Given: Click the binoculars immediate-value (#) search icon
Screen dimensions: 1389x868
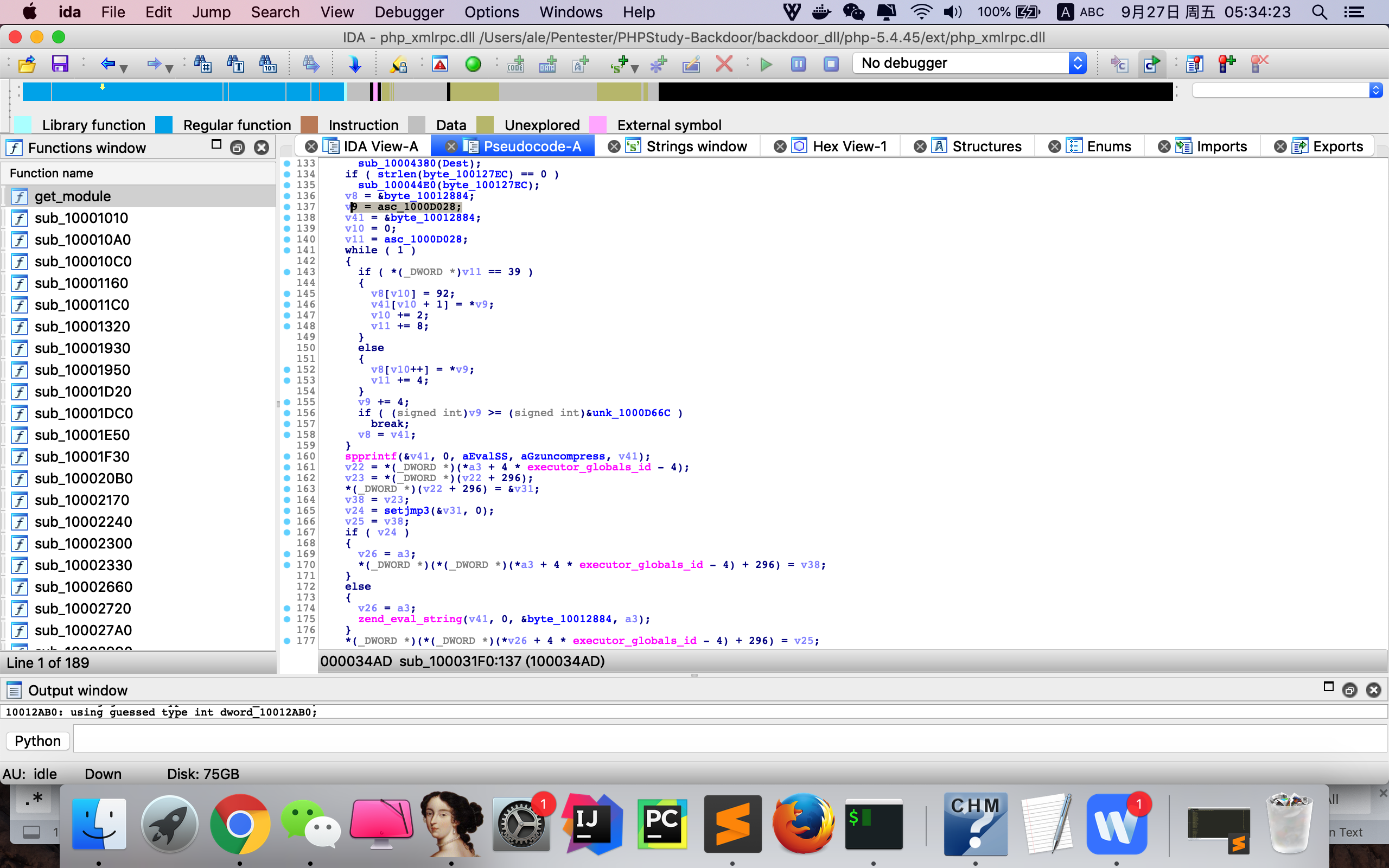Looking at the screenshot, I should point(202,63).
